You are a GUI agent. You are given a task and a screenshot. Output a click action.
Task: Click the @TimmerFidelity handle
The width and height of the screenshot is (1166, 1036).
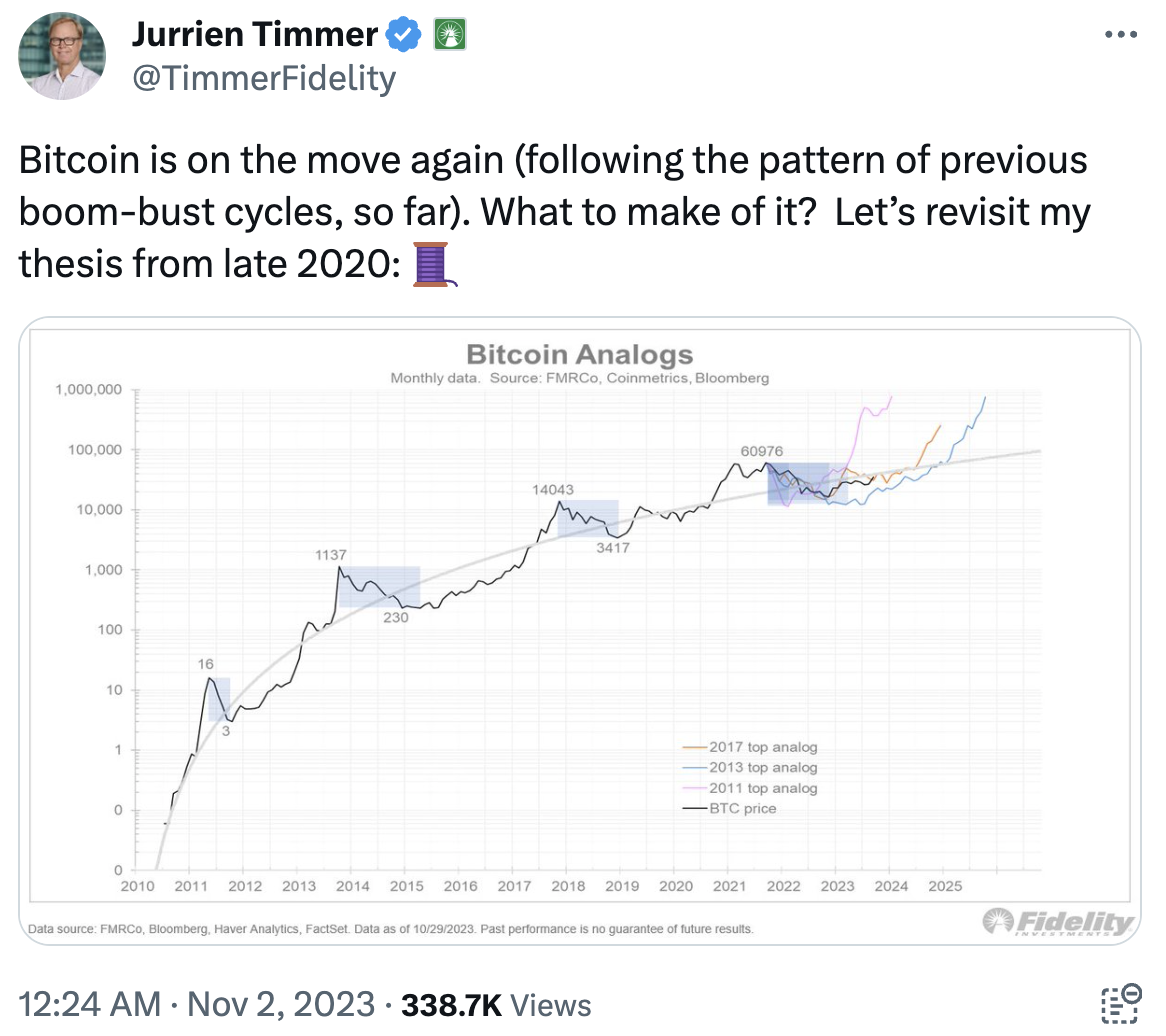click(x=263, y=77)
